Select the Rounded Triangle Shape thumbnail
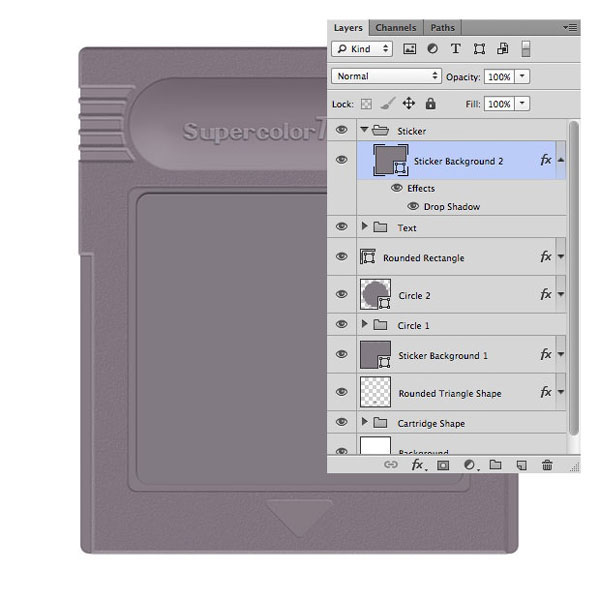The width and height of the screenshot is (600, 600). click(375, 392)
